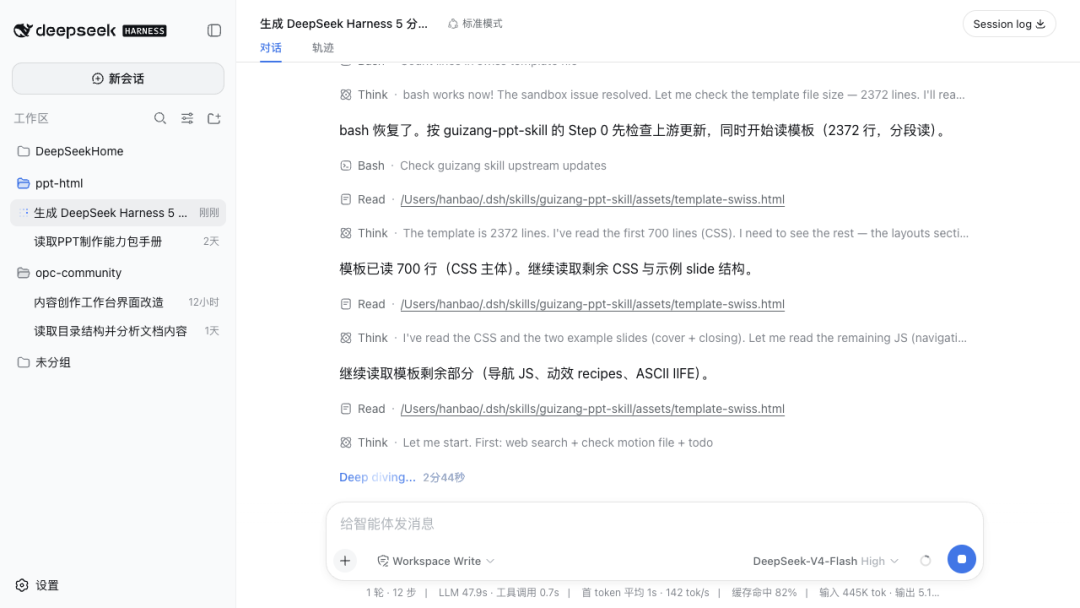
Task: Switch to the 轨迹 tab
Action: pyautogui.click(x=323, y=48)
